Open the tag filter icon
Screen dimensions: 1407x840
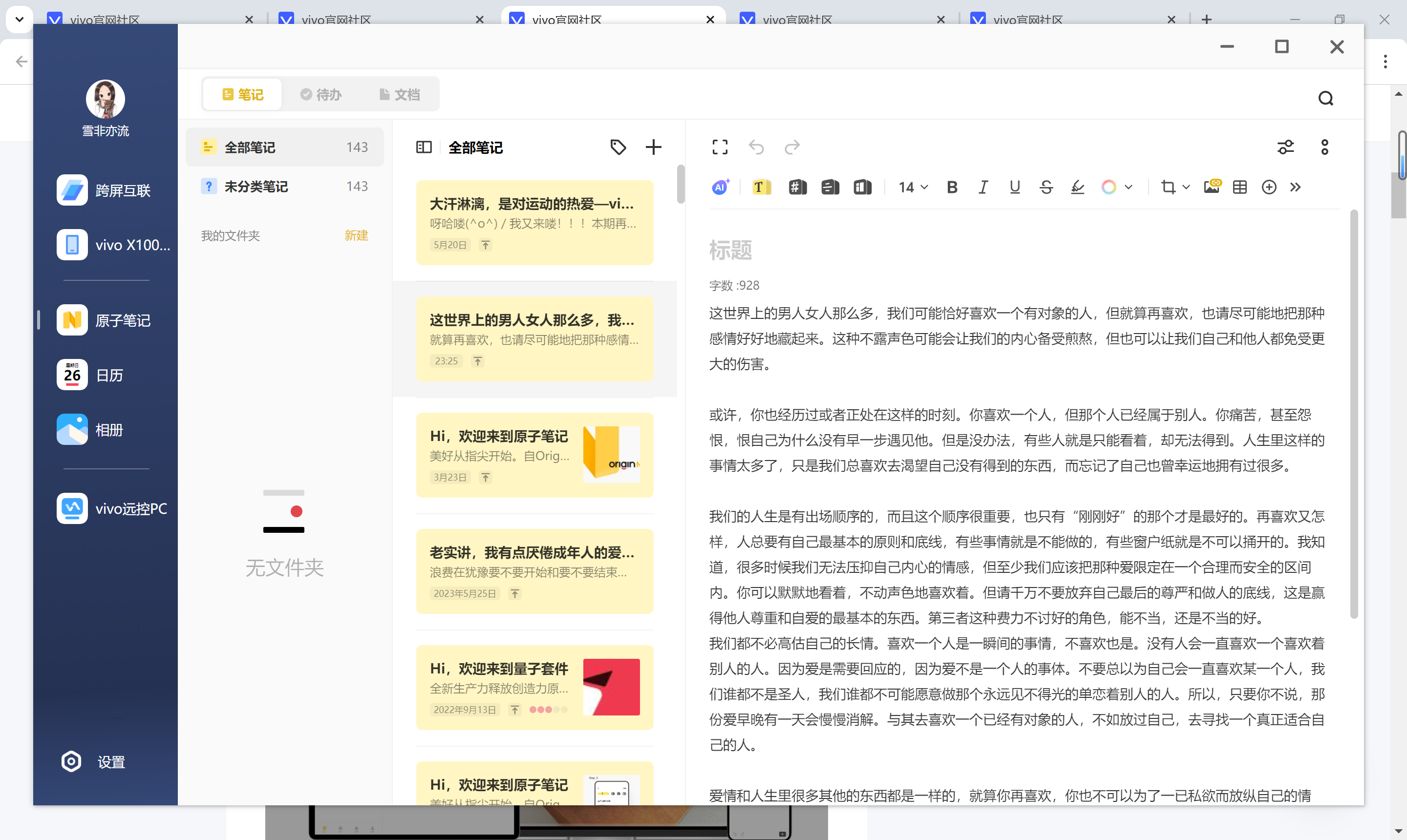618,147
